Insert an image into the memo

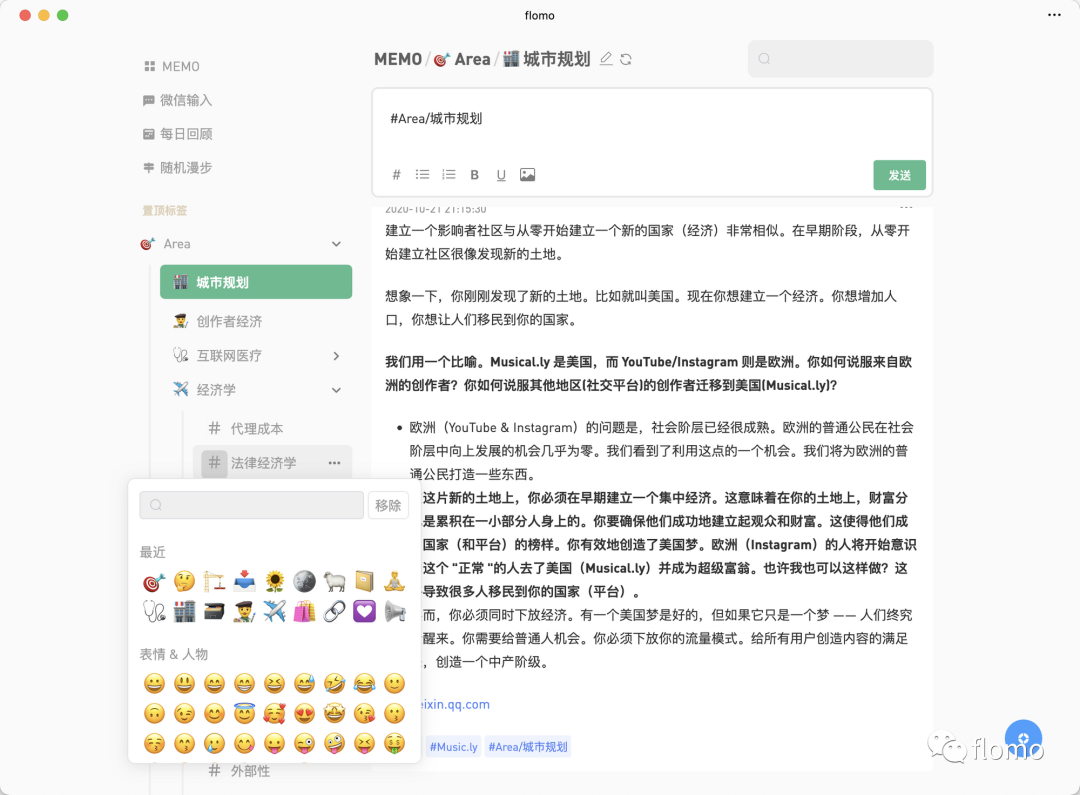coord(528,175)
